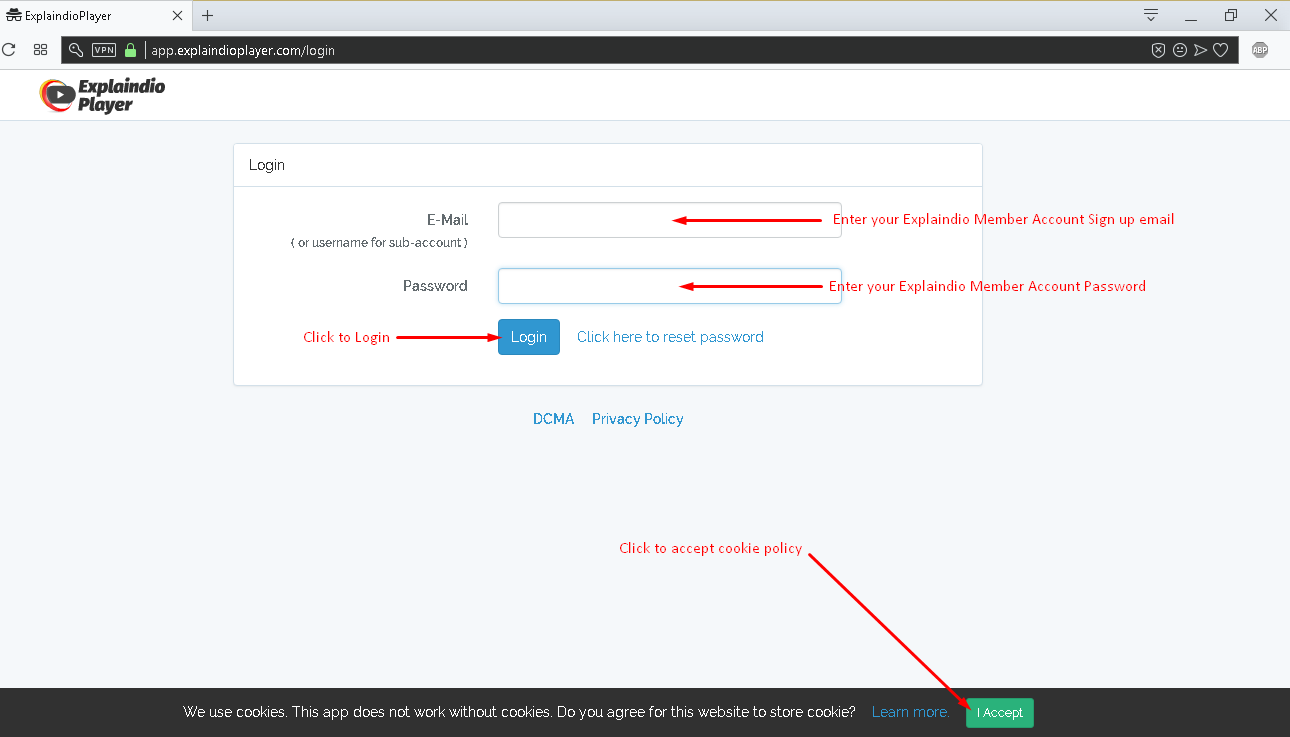The width and height of the screenshot is (1290, 737).
Task: Click the cookie 'Learn more.' link
Action: click(911, 712)
